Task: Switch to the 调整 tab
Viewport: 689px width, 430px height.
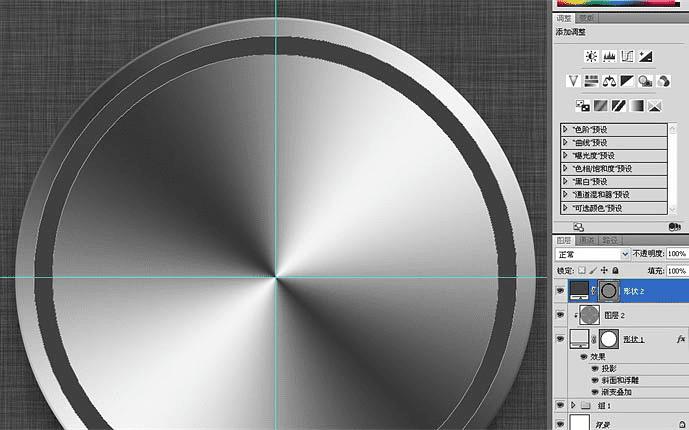Action: click(564, 18)
